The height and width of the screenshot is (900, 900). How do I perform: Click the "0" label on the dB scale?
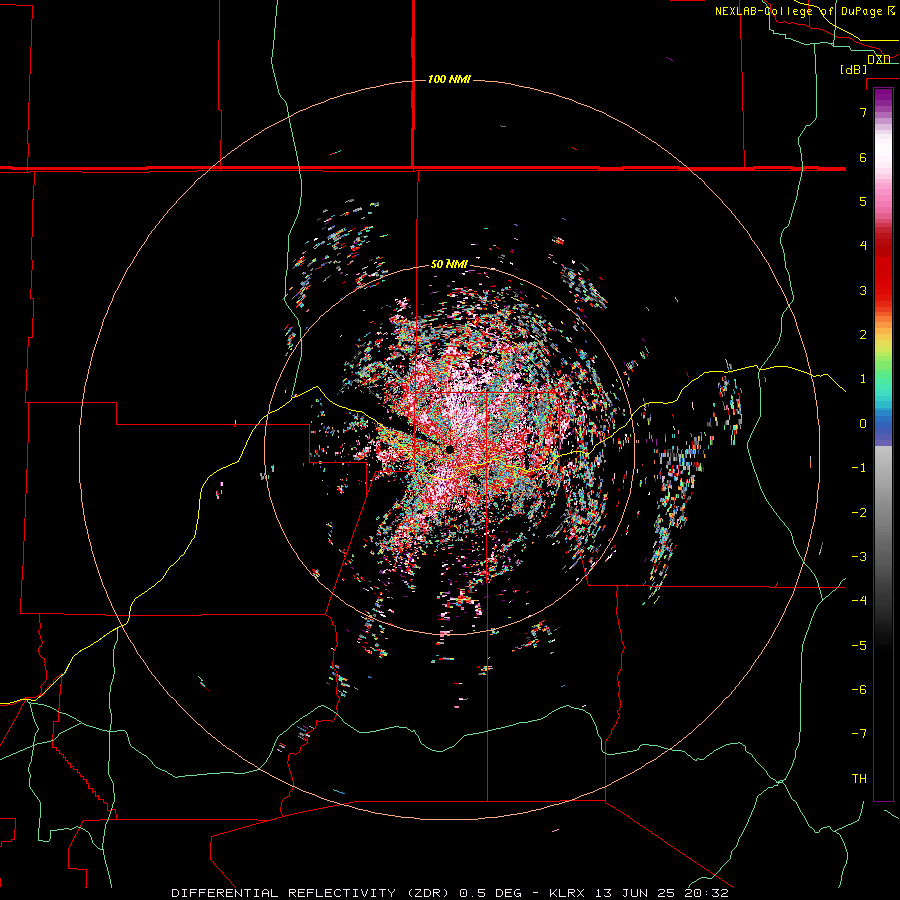tap(863, 424)
